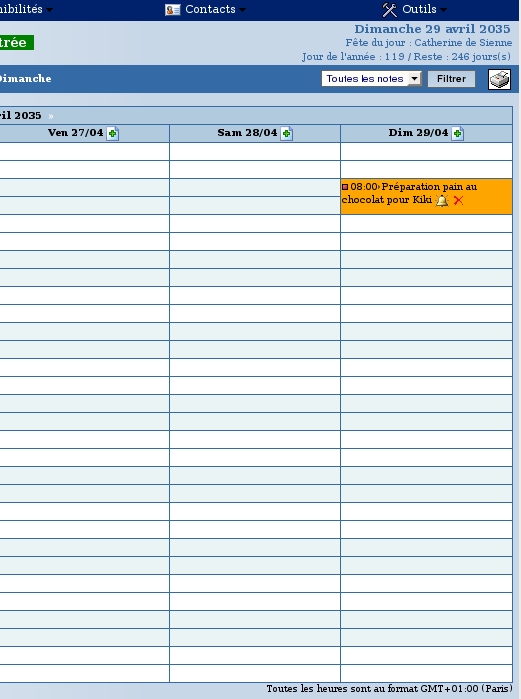
Task: Add a note on Ven 27/04
Action: (112, 133)
